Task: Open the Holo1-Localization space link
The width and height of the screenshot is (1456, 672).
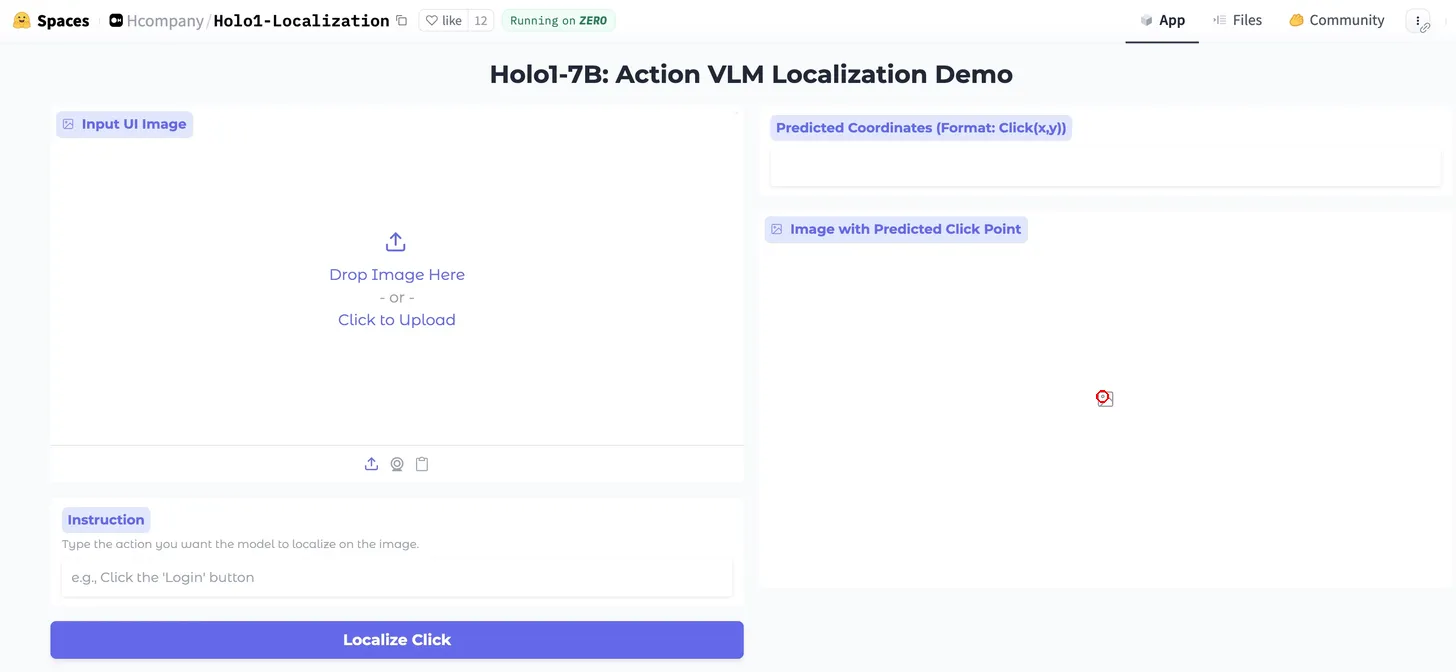Action: [301, 21]
